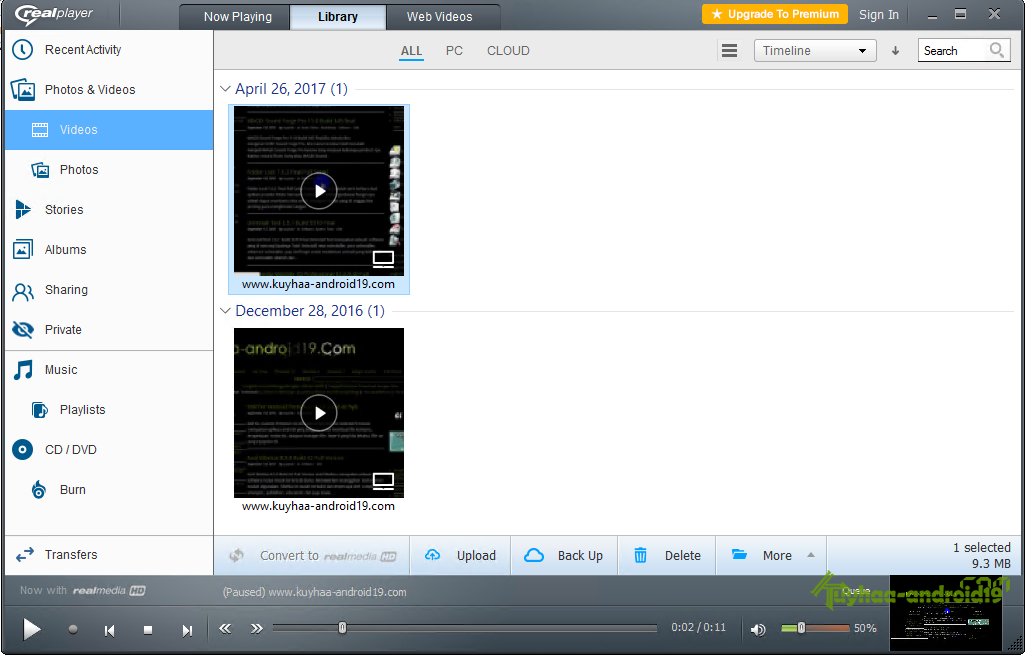
Task: Reverse sort order with arrow icon
Action: tap(896, 51)
